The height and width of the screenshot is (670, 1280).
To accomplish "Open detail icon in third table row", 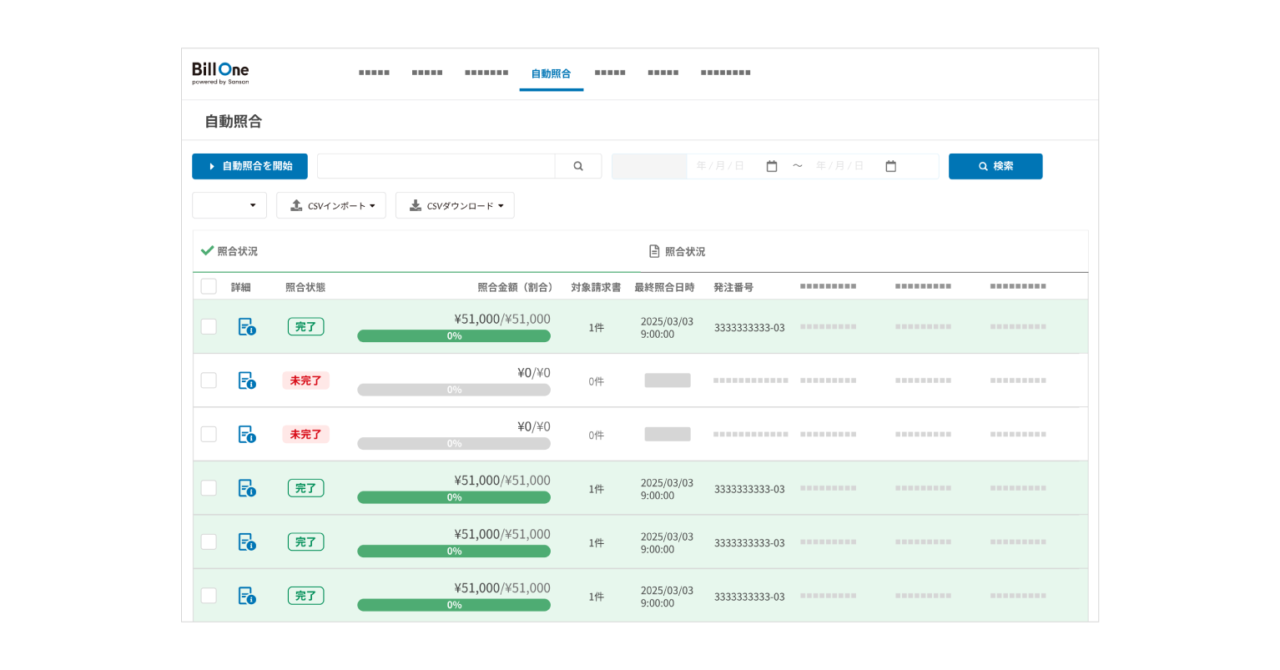I will click(x=246, y=434).
